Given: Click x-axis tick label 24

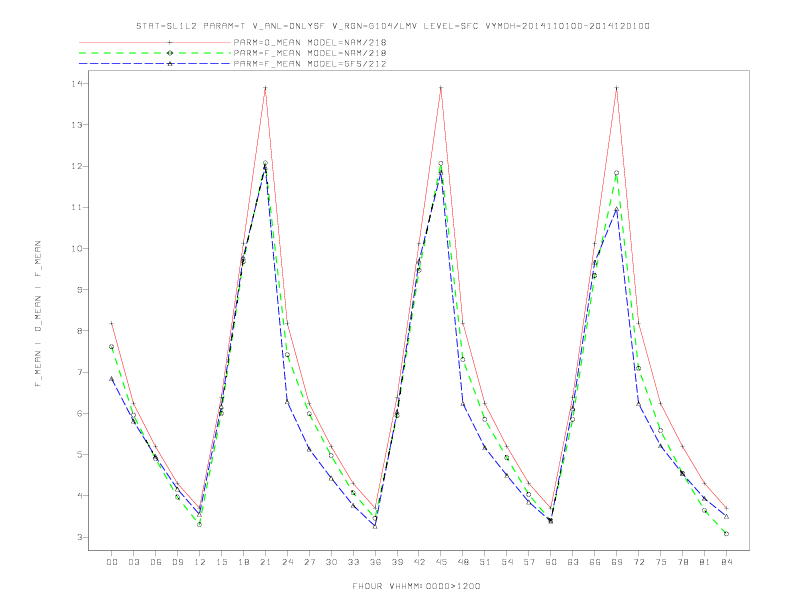Looking at the screenshot, I should click(287, 562).
